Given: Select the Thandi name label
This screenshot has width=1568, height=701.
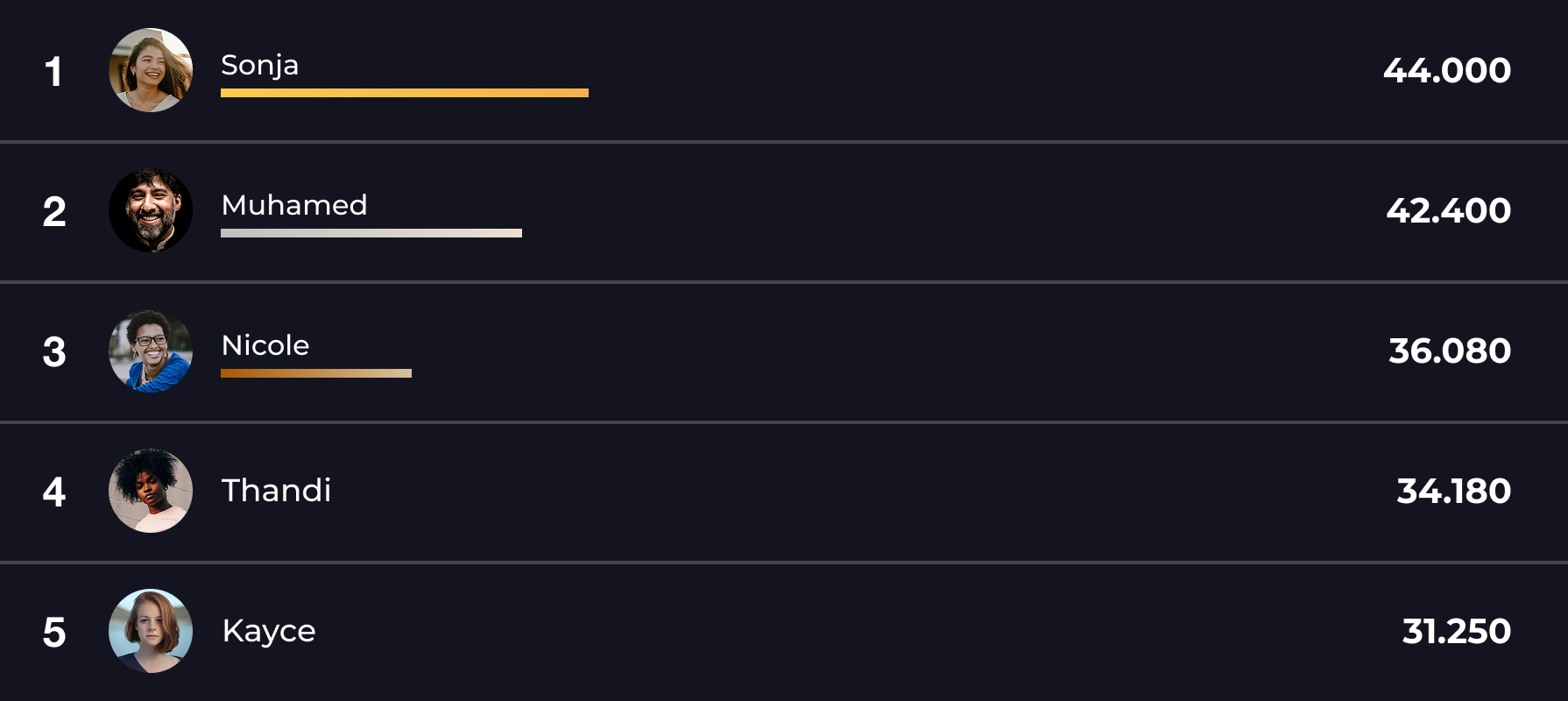Looking at the screenshot, I should pos(276,491).
